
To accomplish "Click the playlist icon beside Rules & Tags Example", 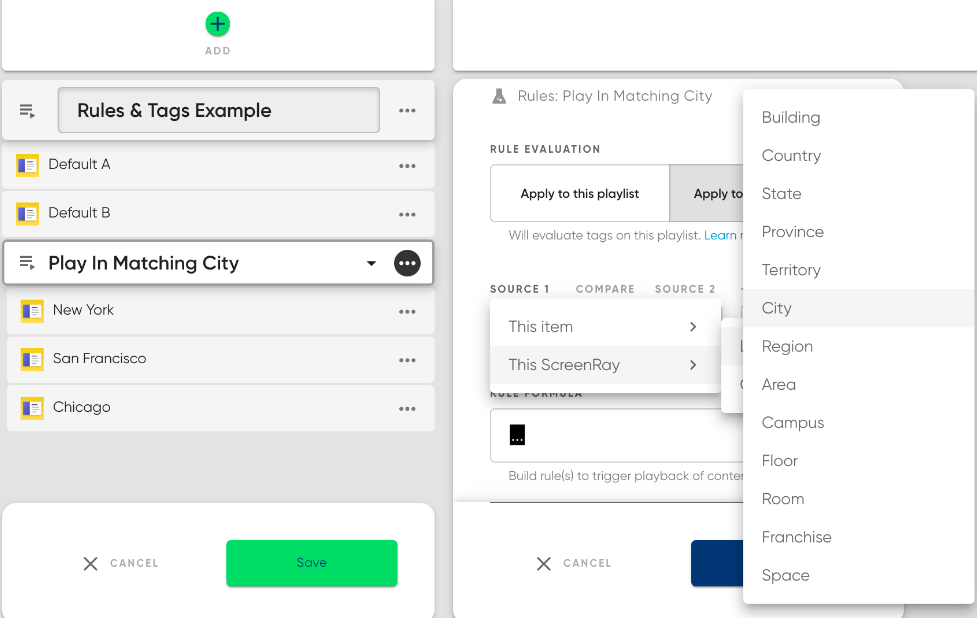I will [x=27, y=111].
